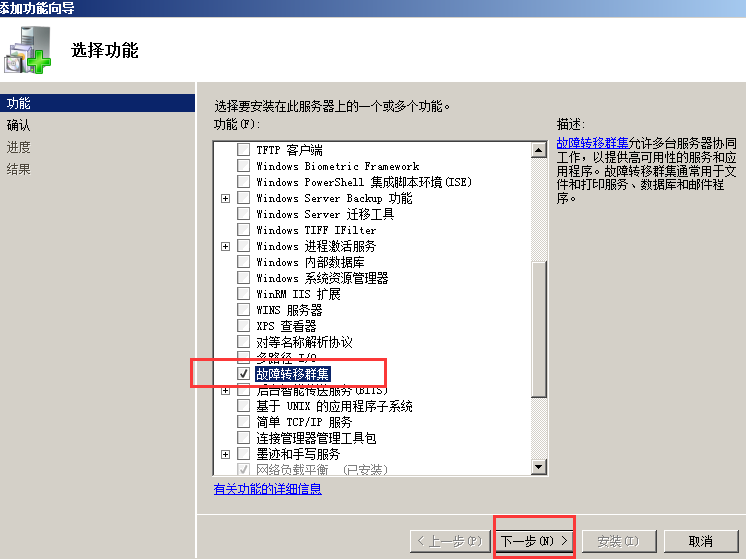Check Windows 进程激活服务 checkbox
Viewport: 746px width, 559px height.
coord(244,246)
